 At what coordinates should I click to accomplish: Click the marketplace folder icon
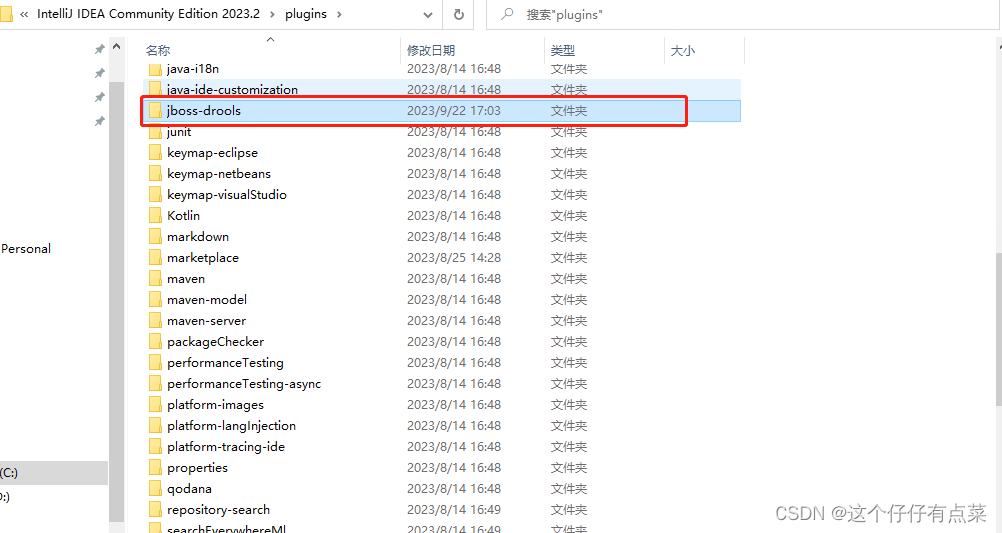(x=155, y=258)
